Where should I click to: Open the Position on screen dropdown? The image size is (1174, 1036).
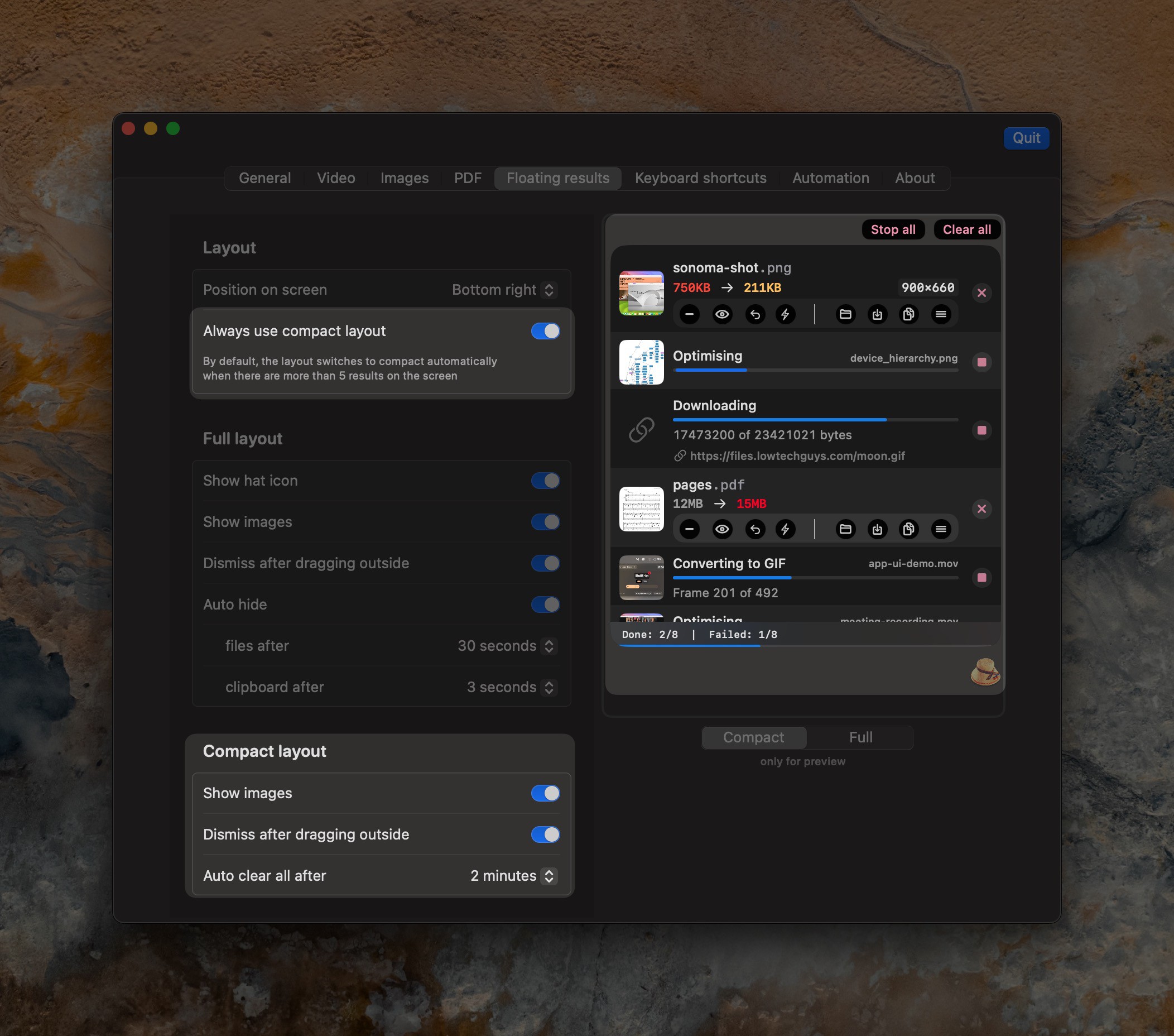pyautogui.click(x=550, y=290)
